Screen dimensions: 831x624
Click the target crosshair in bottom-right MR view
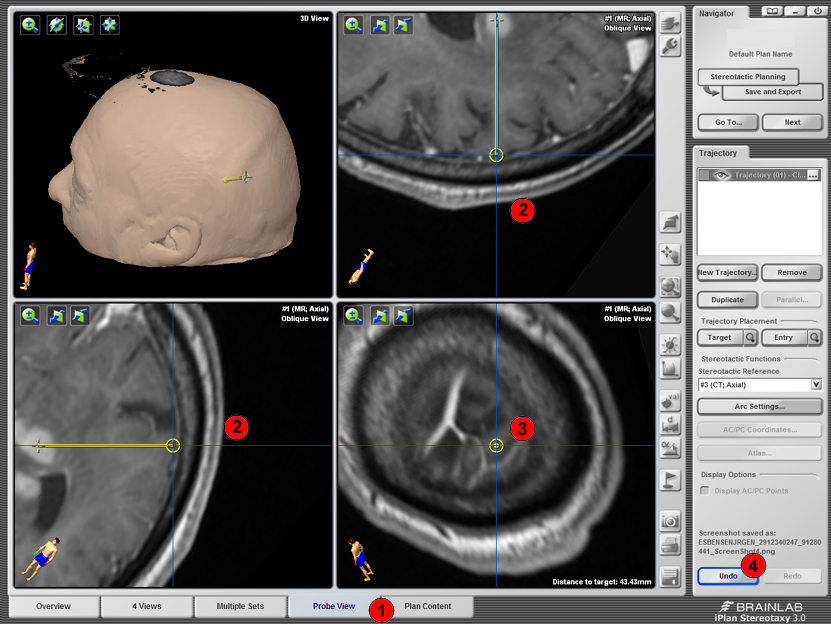coord(496,445)
